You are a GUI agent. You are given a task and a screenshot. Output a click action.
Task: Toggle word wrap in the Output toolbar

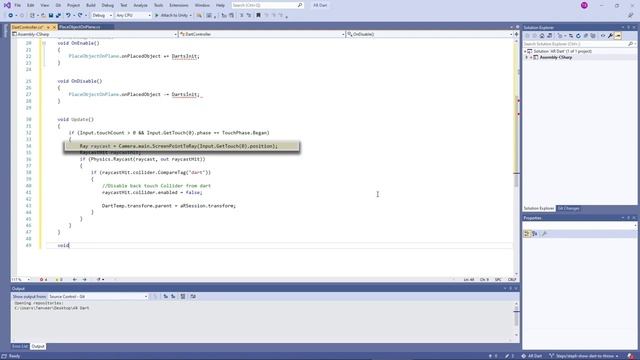point(193,296)
